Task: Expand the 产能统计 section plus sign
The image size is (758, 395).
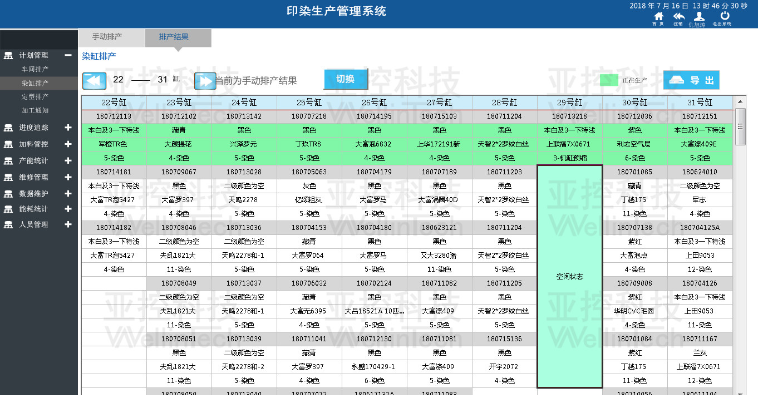Action: click(68, 161)
